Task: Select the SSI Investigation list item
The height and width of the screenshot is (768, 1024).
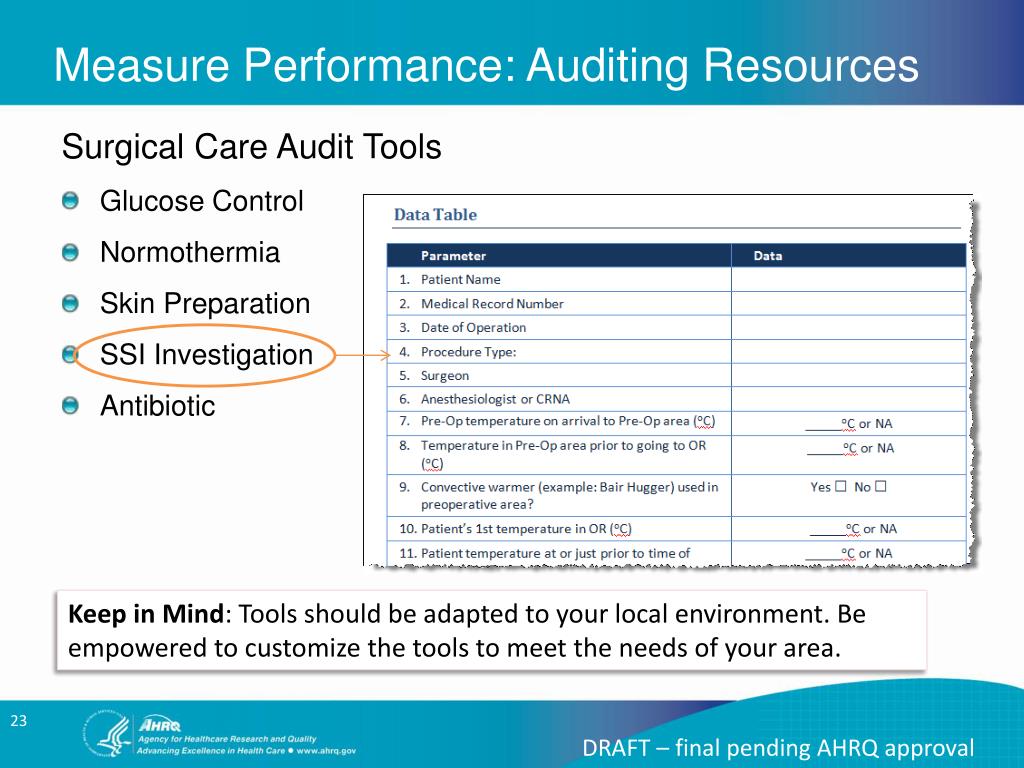Action: pos(206,355)
